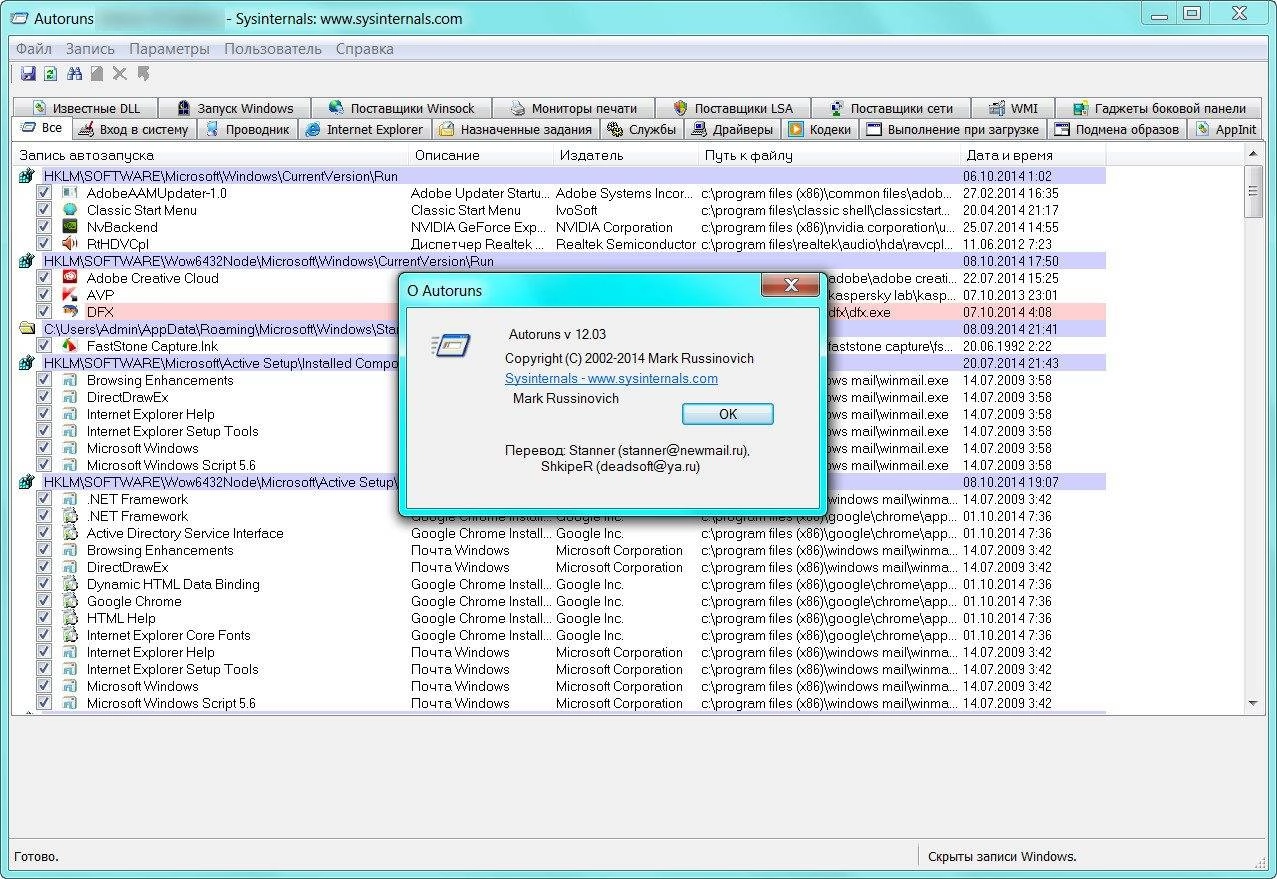Viewport: 1277px width, 879px height.
Task: Sort by Дата и время column header
Action: pos(1033,155)
